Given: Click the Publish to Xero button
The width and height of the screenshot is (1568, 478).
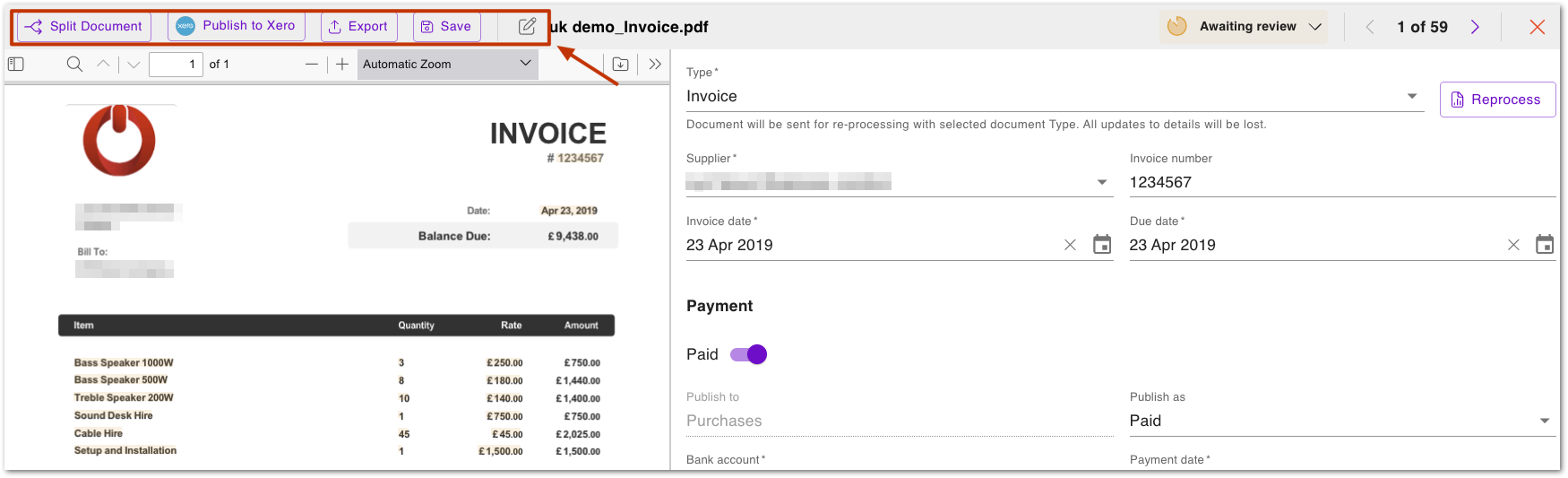Looking at the screenshot, I should pos(237,26).
